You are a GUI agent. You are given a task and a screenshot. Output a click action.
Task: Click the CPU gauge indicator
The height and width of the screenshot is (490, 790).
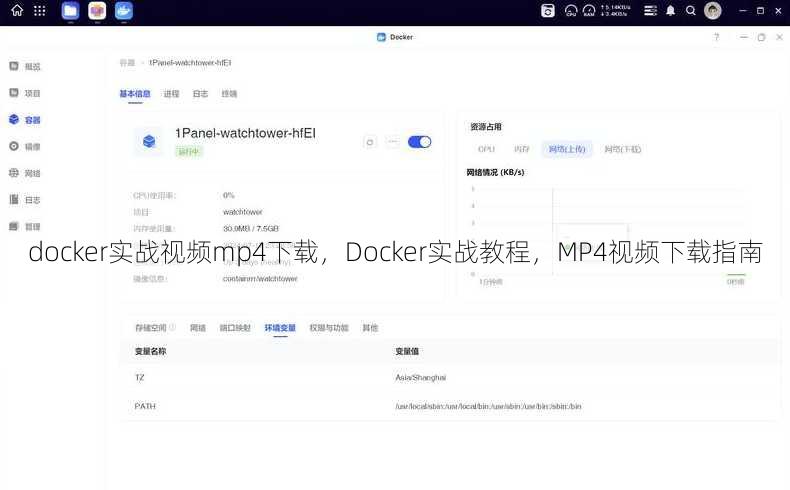tap(571, 11)
